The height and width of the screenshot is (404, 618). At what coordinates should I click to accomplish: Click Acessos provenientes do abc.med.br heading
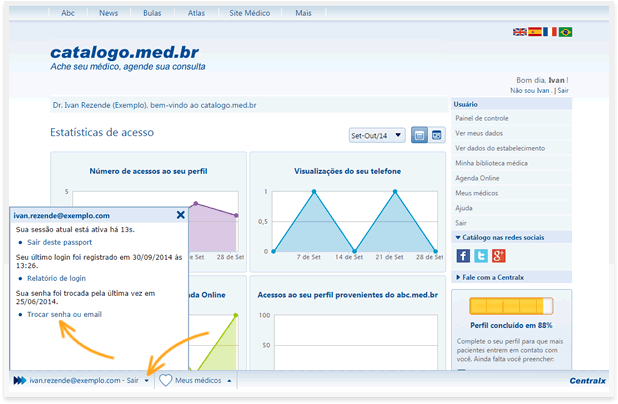click(x=348, y=295)
